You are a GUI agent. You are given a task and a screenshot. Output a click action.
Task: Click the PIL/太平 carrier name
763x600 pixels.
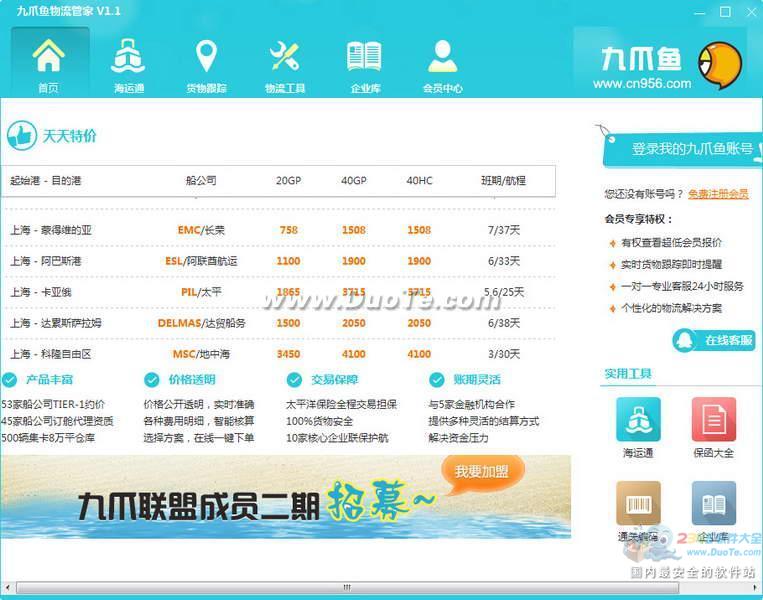[x=201, y=292]
